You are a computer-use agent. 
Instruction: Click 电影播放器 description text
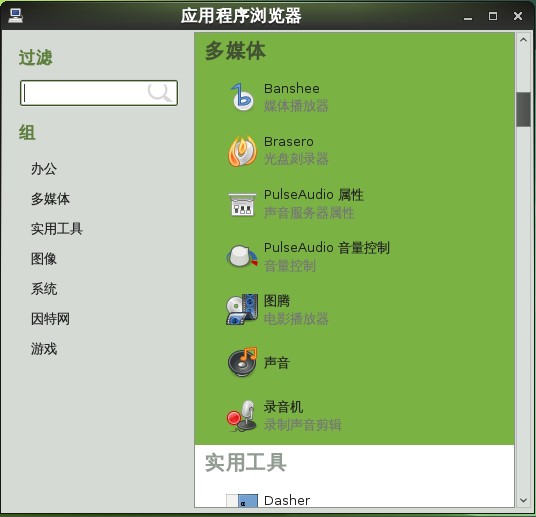coord(296,319)
